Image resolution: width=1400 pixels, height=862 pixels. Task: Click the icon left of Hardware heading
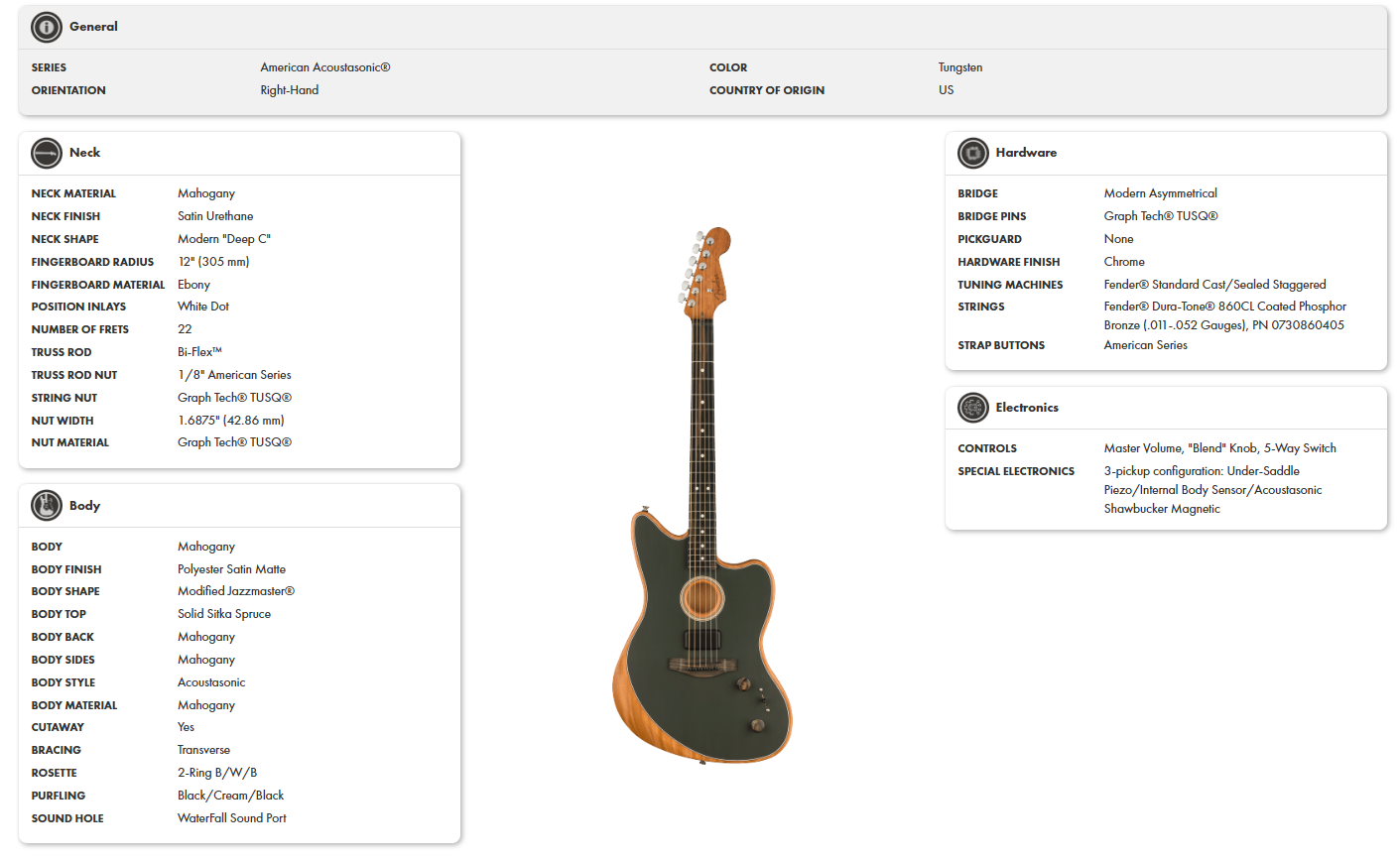[x=972, y=153]
